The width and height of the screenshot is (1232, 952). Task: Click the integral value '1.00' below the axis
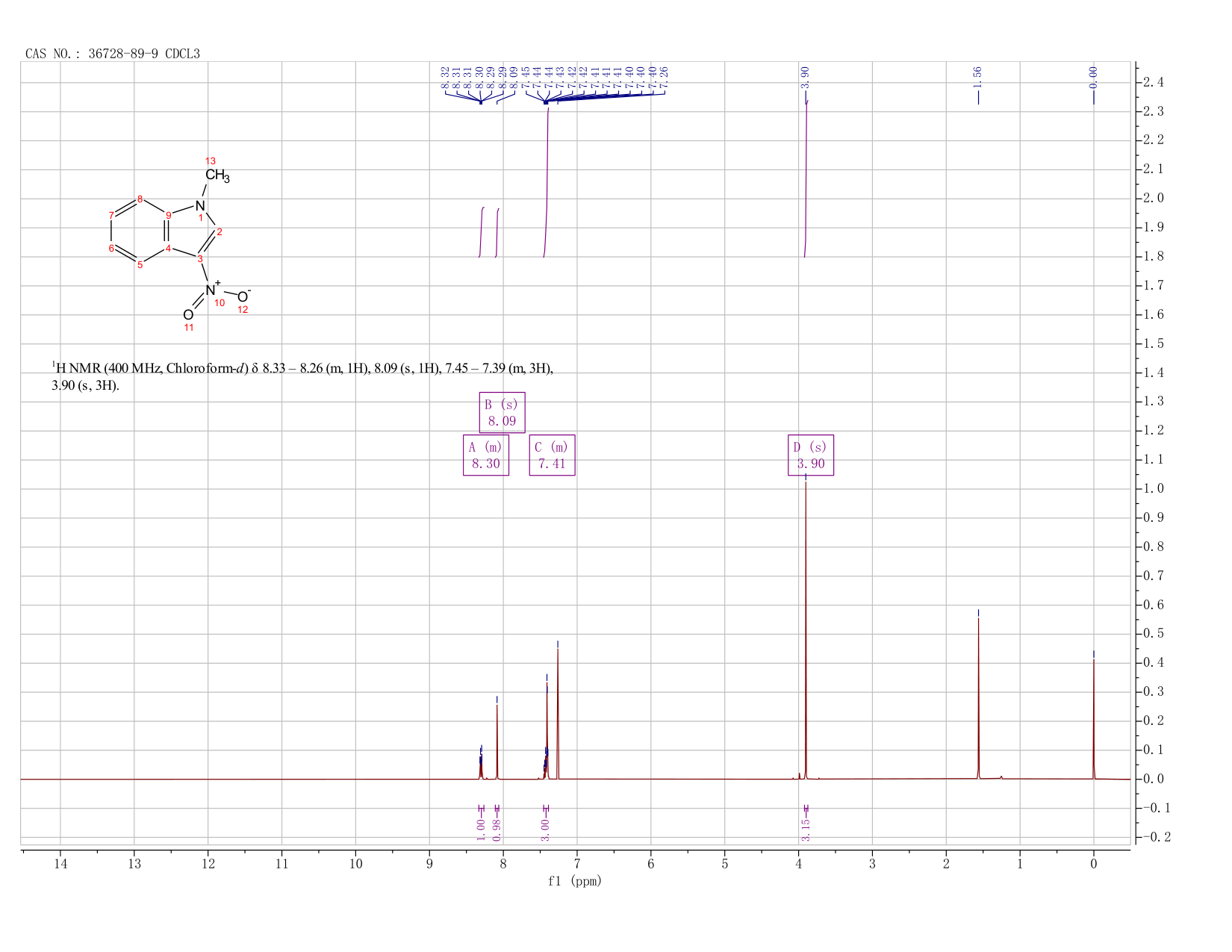481,830
